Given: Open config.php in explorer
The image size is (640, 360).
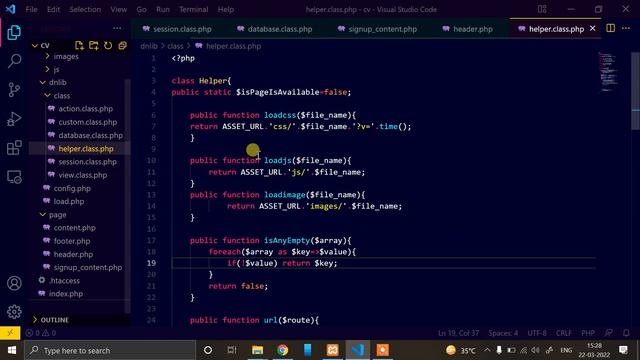Looking at the screenshot, I should click(x=72, y=188).
